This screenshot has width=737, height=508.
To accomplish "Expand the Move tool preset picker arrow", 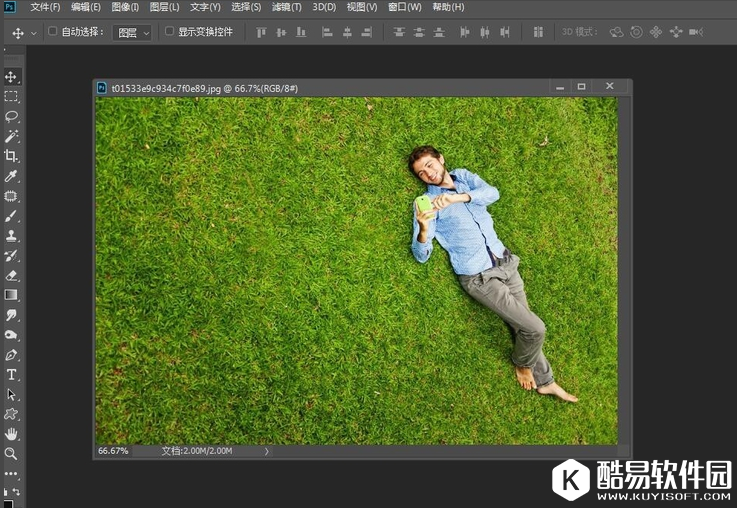I will point(34,33).
